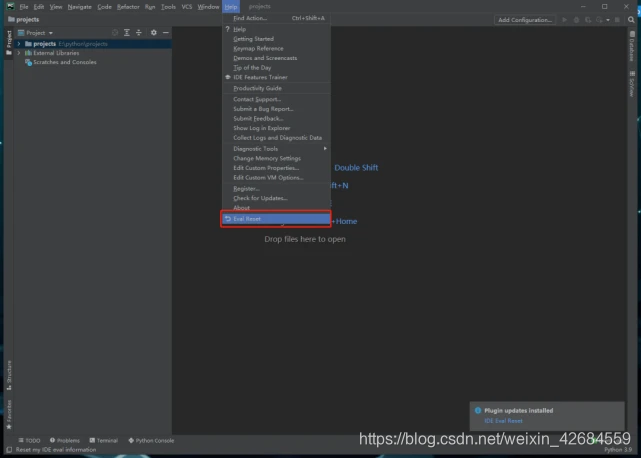Open the Diagnostic Tools submenu arrow
This screenshot has height=458, width=641.
coord(325,149)
